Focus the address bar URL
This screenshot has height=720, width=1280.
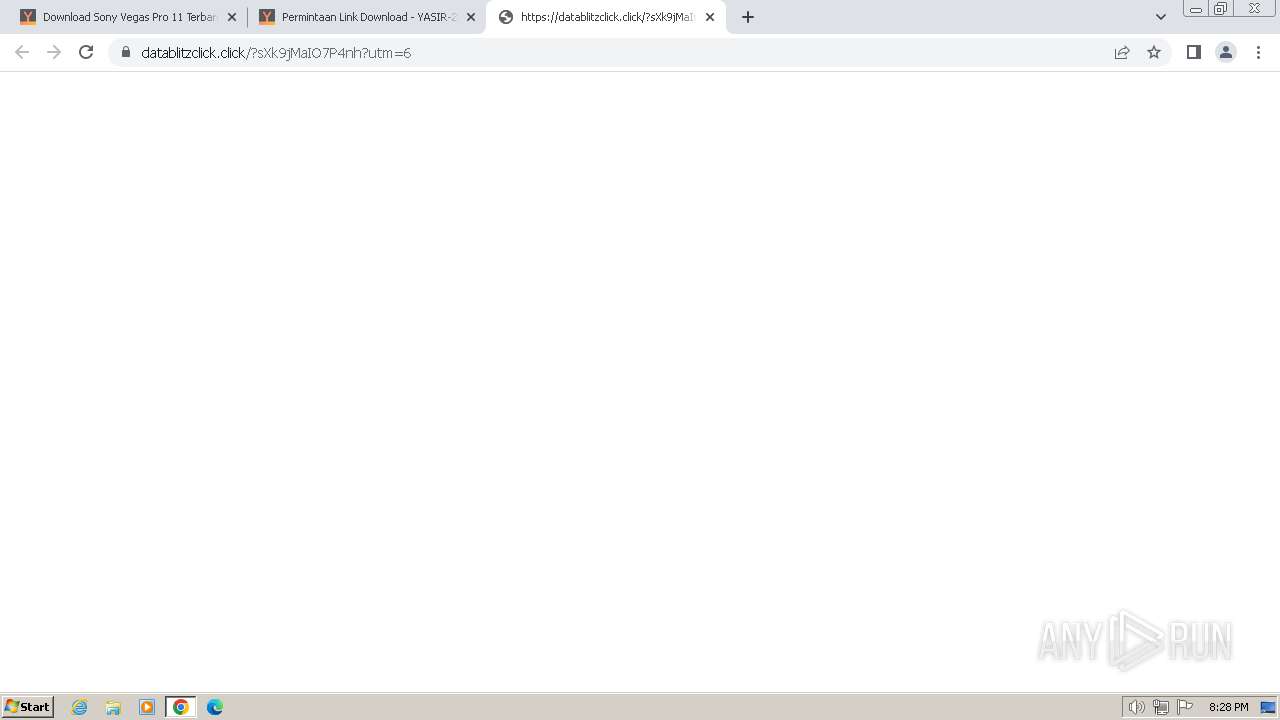[x=276, y=53]
